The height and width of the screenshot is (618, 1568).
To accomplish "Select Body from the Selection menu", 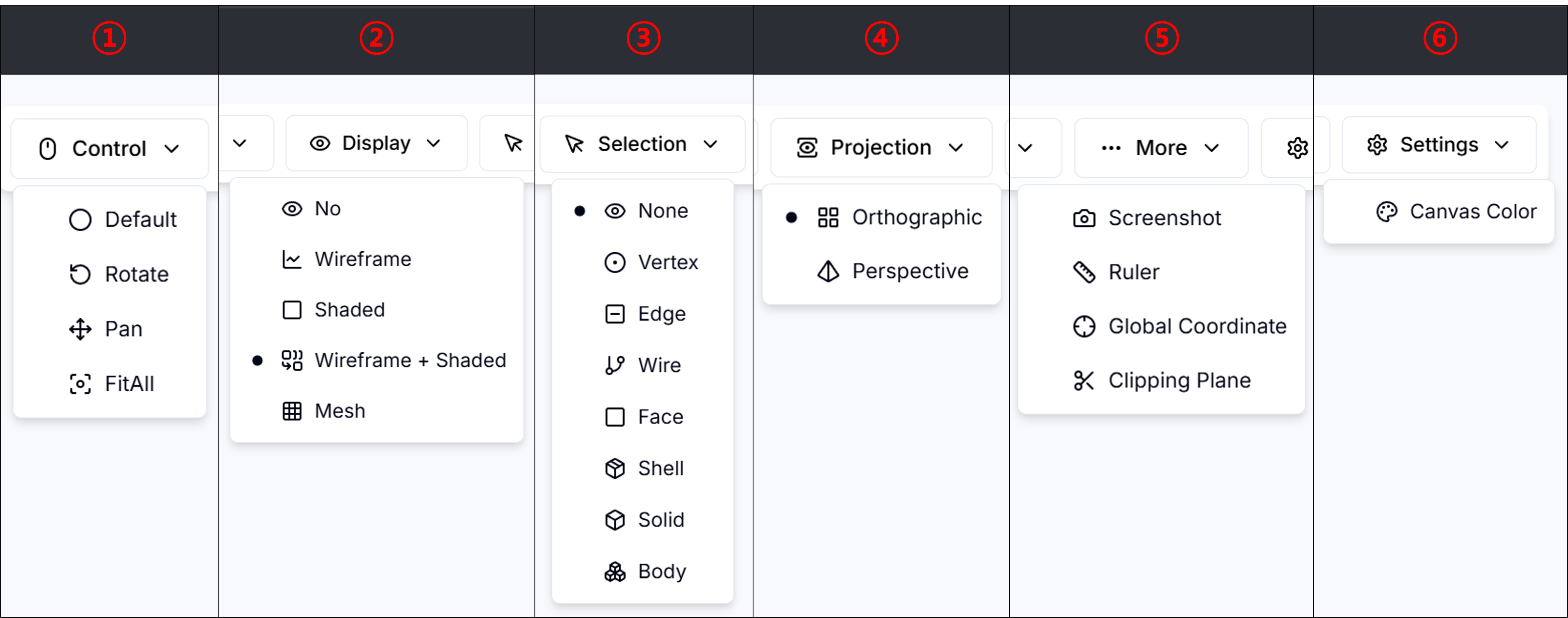I will (x=615, y=571).
